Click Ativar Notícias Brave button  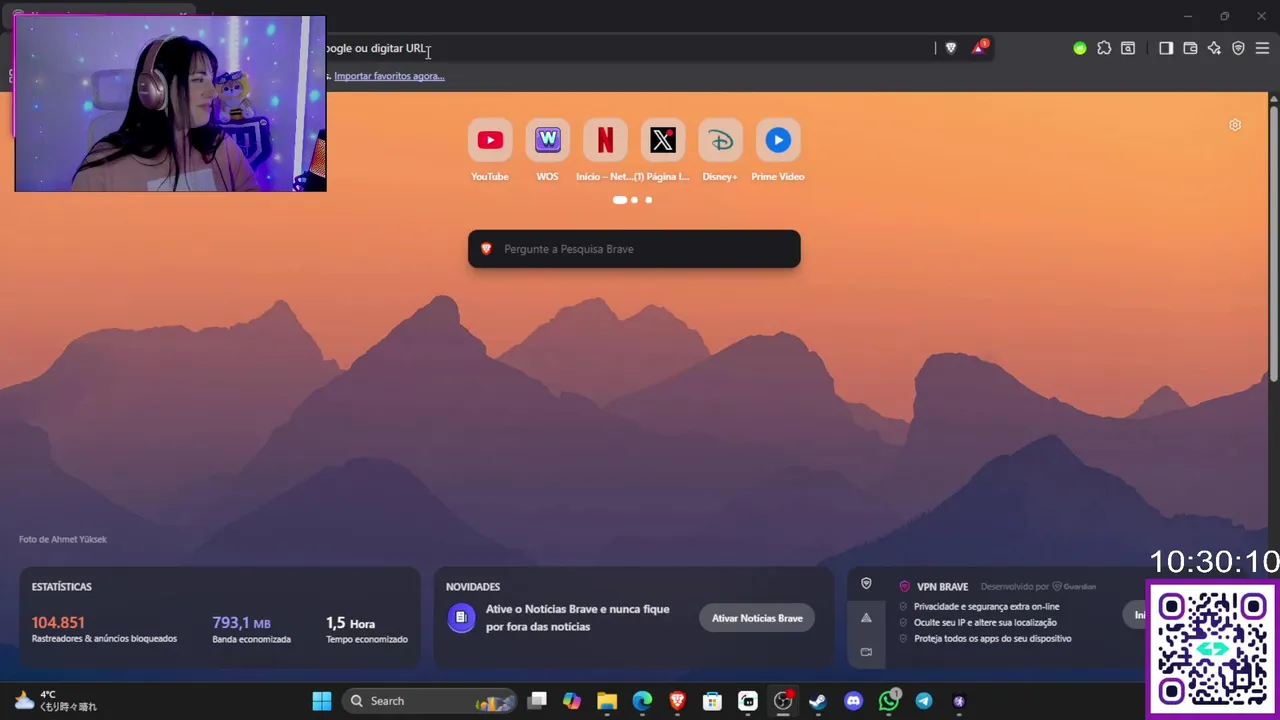pyautogui.click(x=757, y=618)
